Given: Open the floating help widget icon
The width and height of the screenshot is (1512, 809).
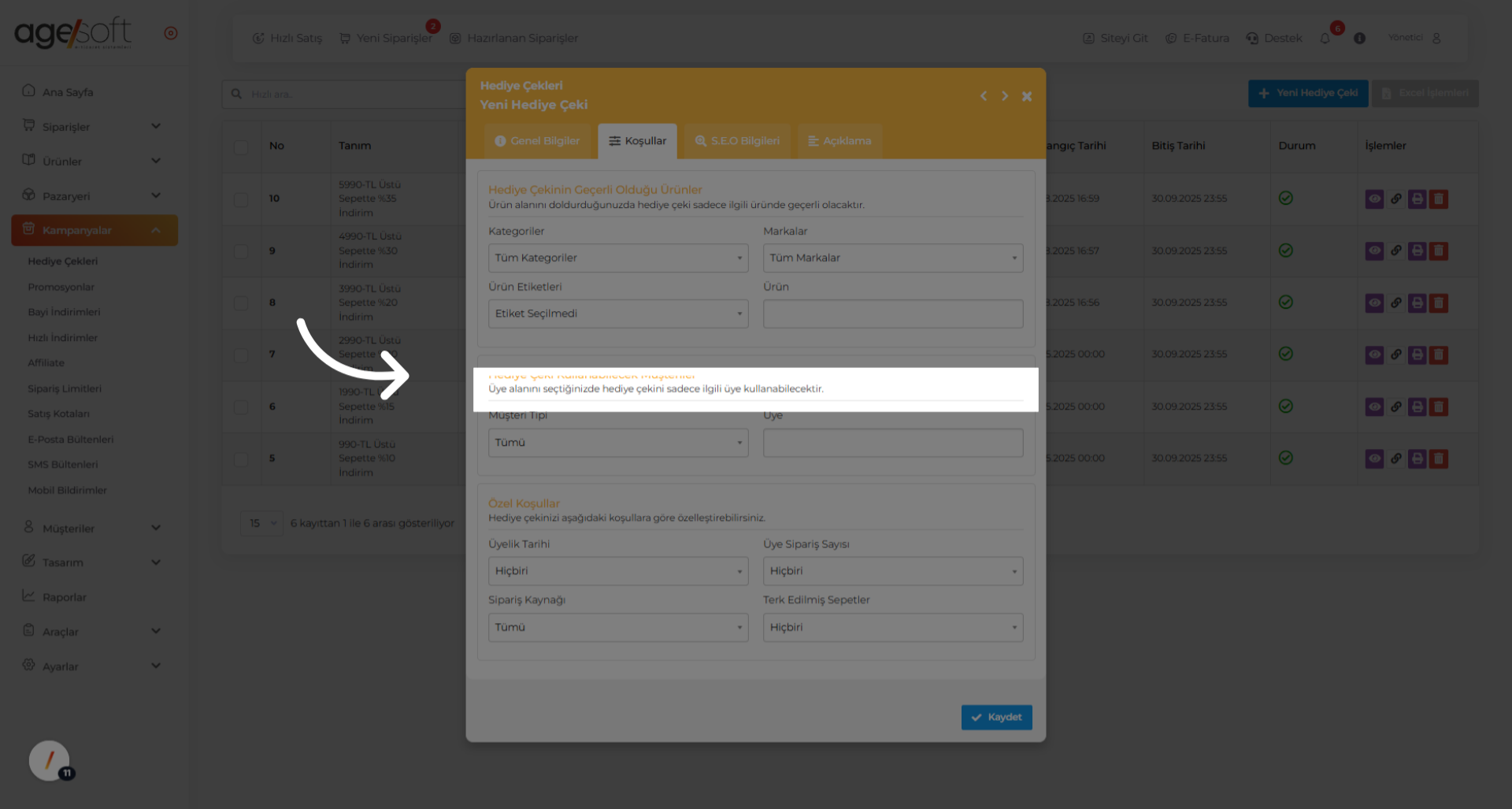Looking at the screenshot, I should (x=50, y=760).
